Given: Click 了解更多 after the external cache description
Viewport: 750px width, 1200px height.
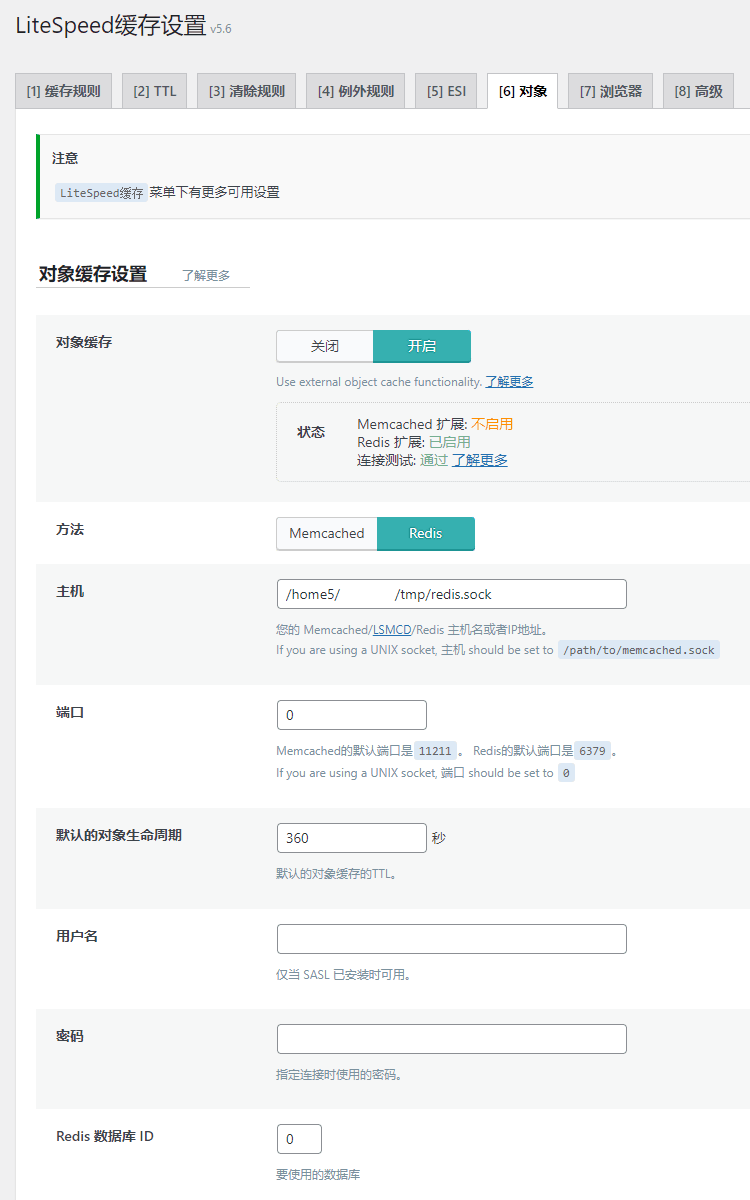Looking at the screenshot, I should tap(512, 381).
